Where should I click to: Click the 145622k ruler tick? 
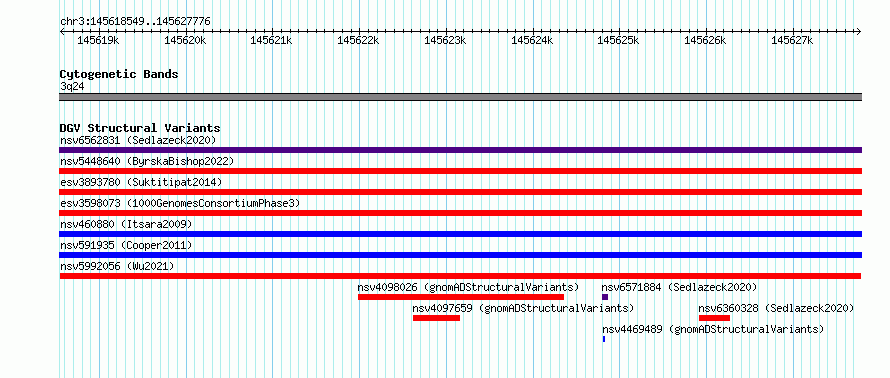[x=358, y=40]
